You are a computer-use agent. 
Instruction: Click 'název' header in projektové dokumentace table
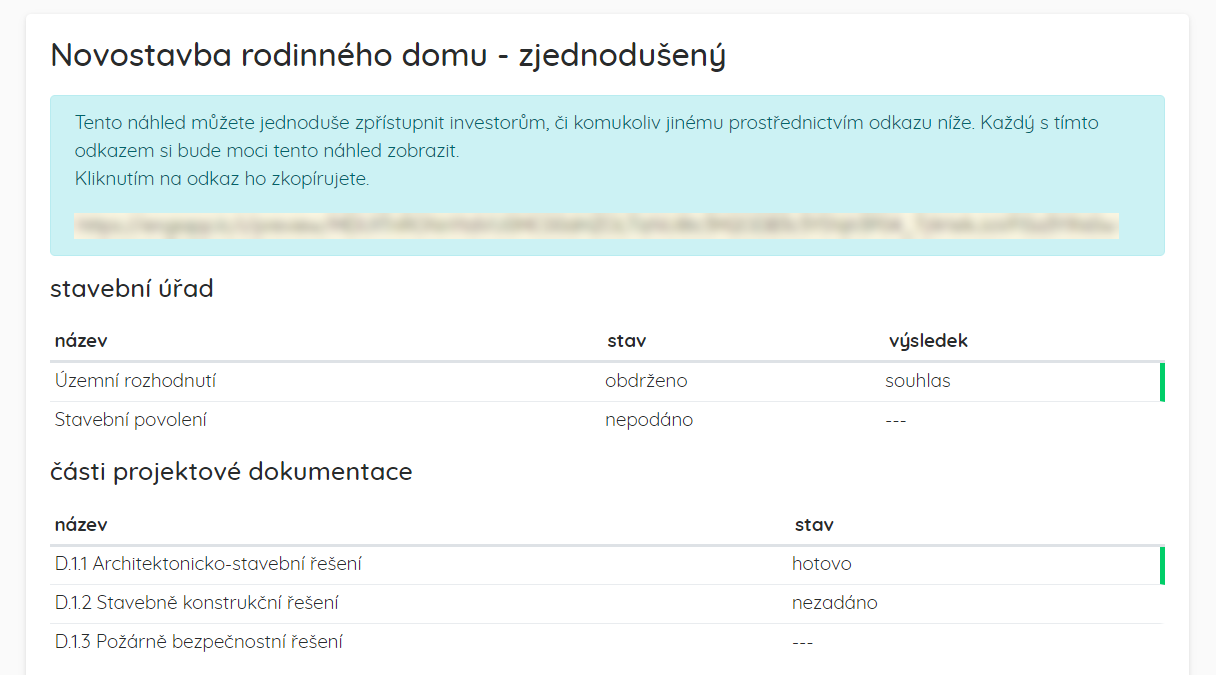point(81,525)
